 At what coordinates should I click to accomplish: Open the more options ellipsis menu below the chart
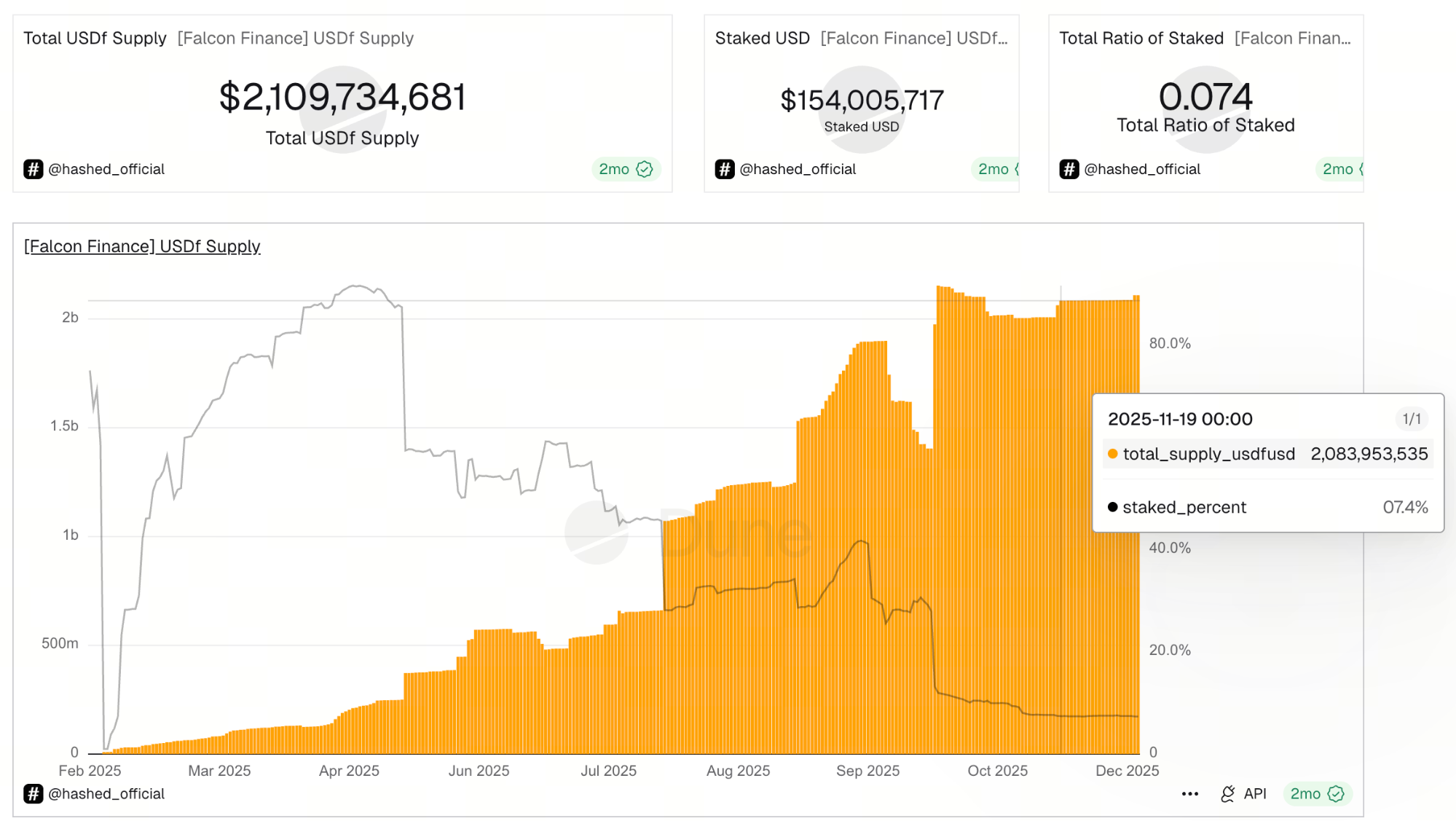(x=1189, y=794)
